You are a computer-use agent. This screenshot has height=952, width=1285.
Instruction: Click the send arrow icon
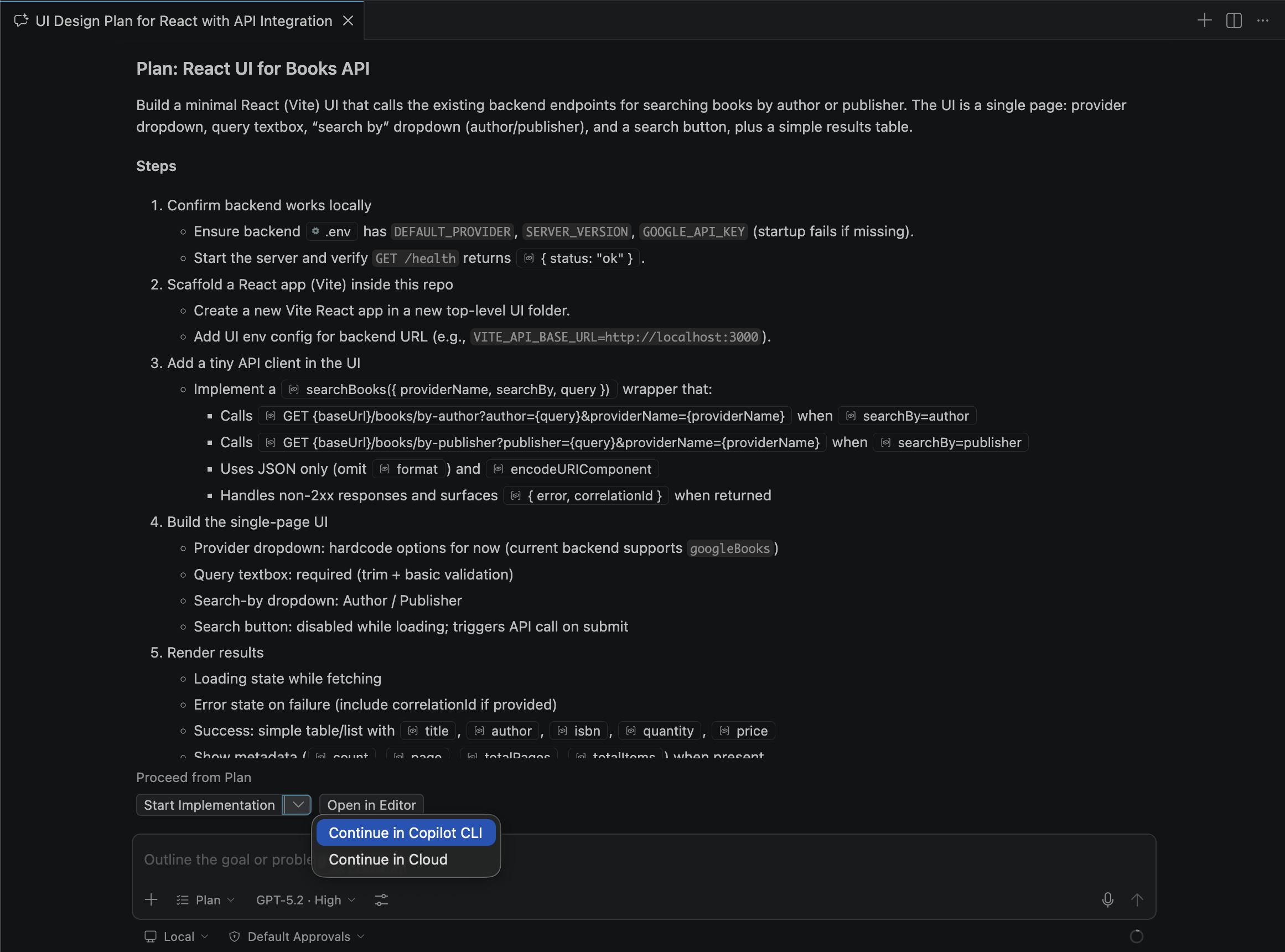click(1137, 899)
